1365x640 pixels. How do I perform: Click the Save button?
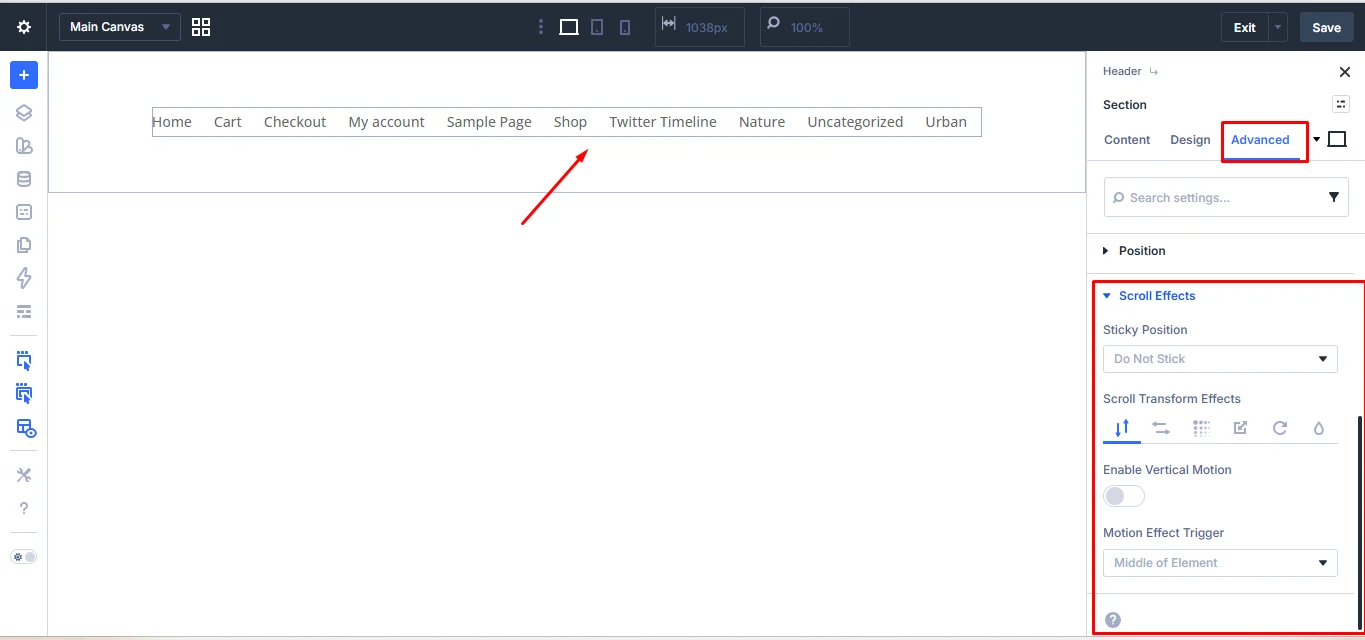(1326, 27)
